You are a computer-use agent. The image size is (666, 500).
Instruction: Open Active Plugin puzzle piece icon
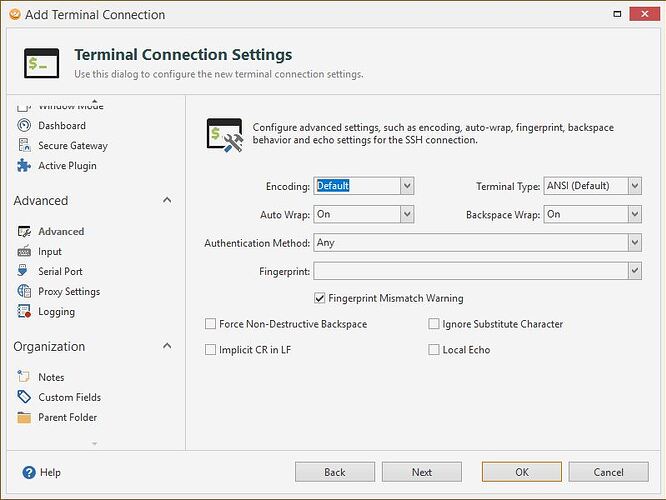click(x=25, y=166)
